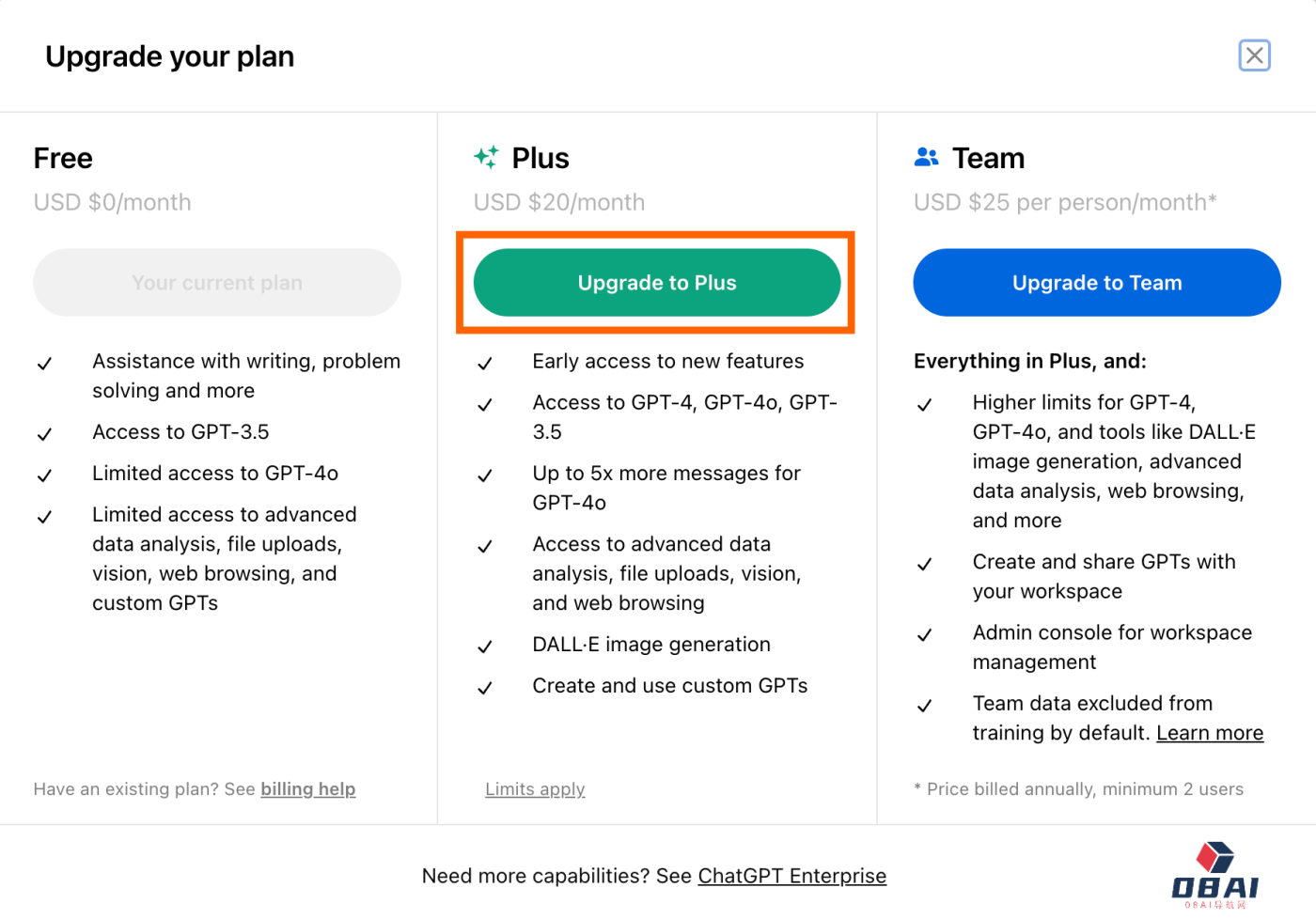Open the ChatGPT Enterprise link
The image size is (1316, 919).
pyautogui.click(x=791, y=876)
